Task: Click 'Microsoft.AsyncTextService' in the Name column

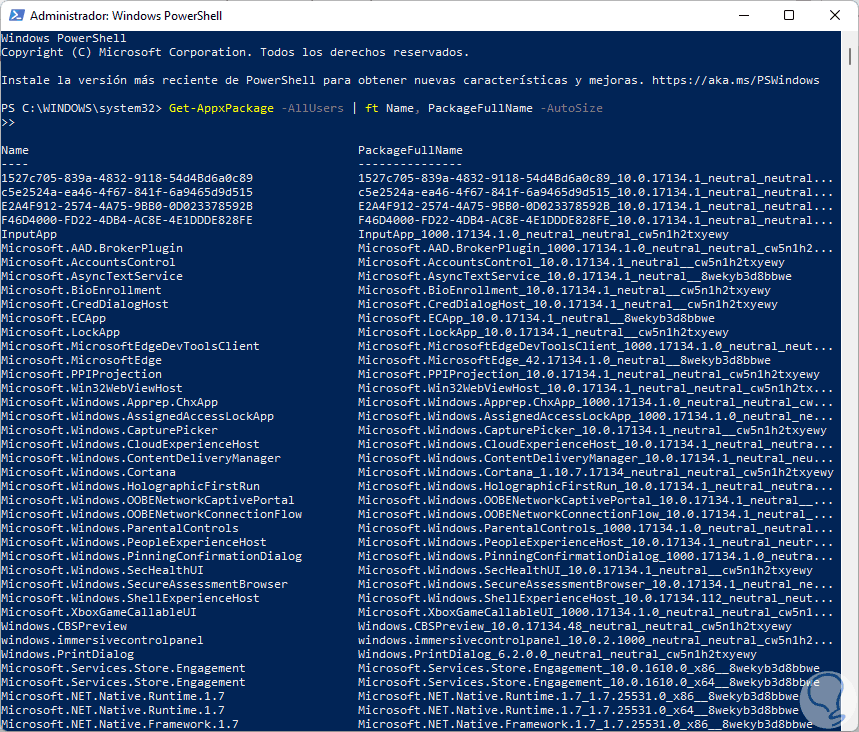Action: point(92,276)
